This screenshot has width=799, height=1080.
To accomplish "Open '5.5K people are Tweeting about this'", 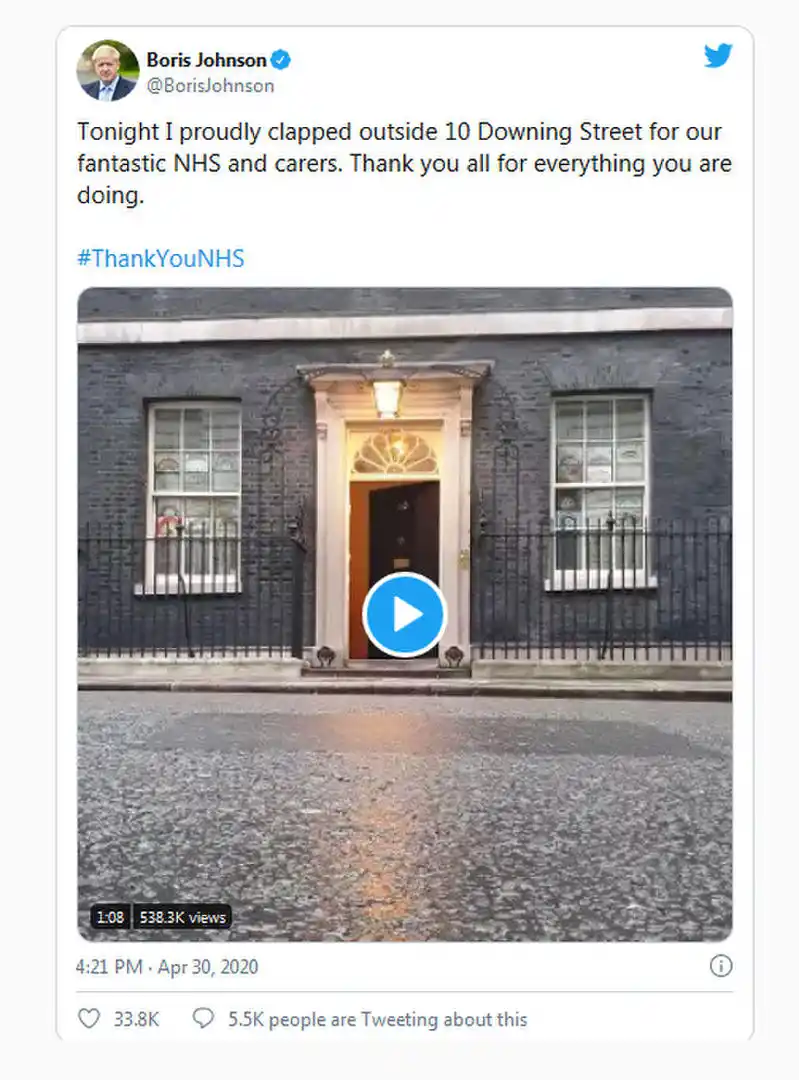I will tap(377, 1019).
